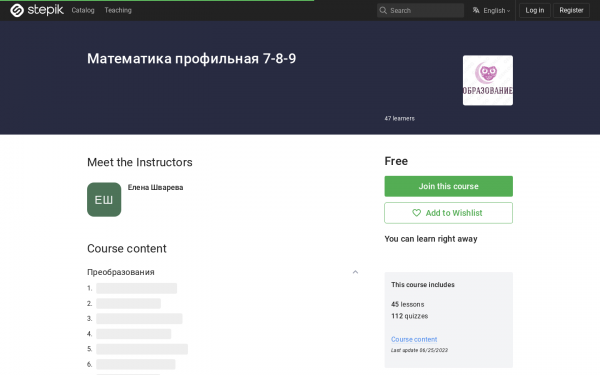Open lesson 1 placeholder in Преобразования
Screen dimensions: 600x375
click(x=137, y=288)
